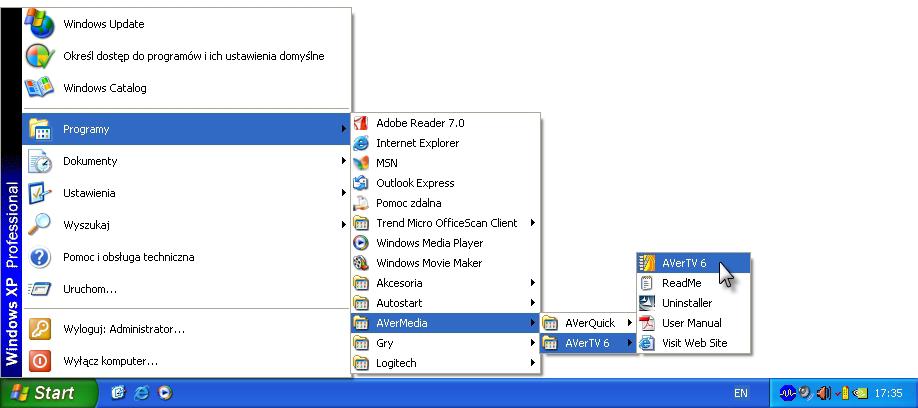The width and height of the screenshot is (918, 408).
Task: Click the Logitech folder icon
Action: pyautogui.click(x=361, y=363)
